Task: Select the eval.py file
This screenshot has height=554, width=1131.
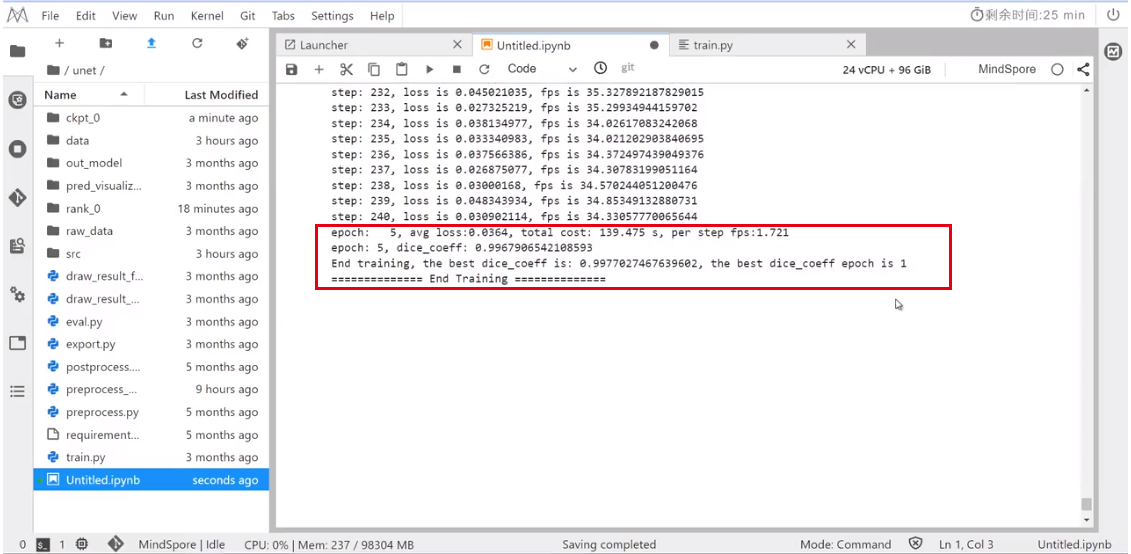Action: click(x=151, y=322)
